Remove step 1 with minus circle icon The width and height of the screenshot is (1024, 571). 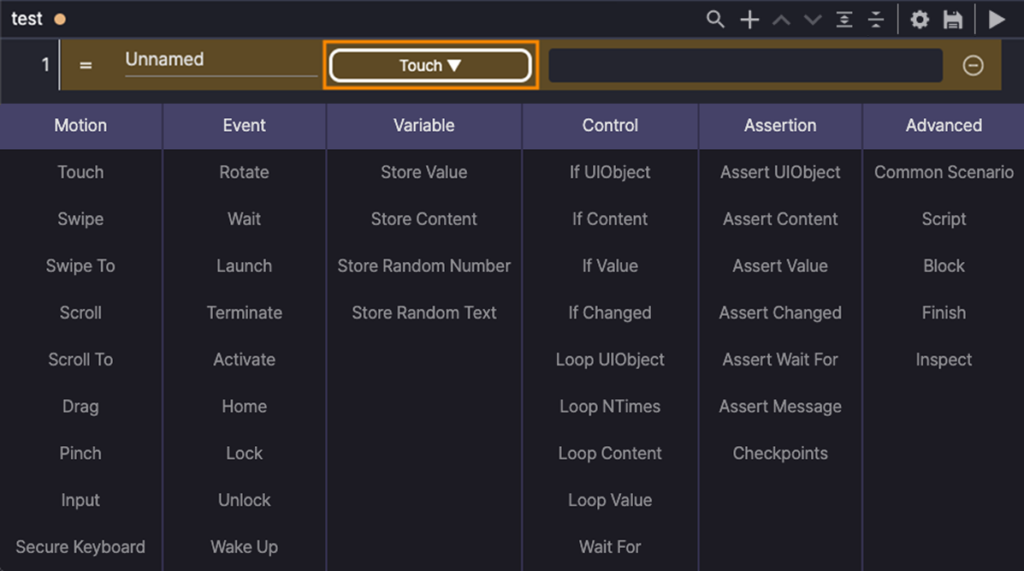coord(973,65)
